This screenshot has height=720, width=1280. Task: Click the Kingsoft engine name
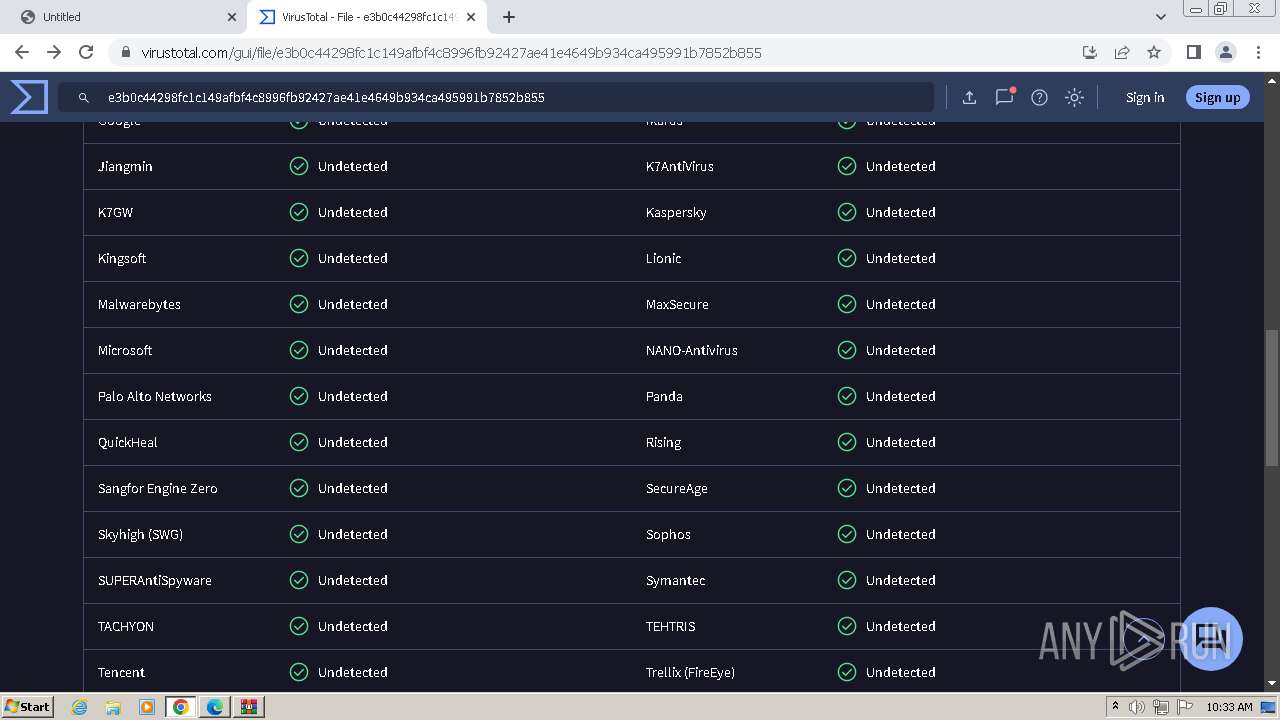pos(122,258)
